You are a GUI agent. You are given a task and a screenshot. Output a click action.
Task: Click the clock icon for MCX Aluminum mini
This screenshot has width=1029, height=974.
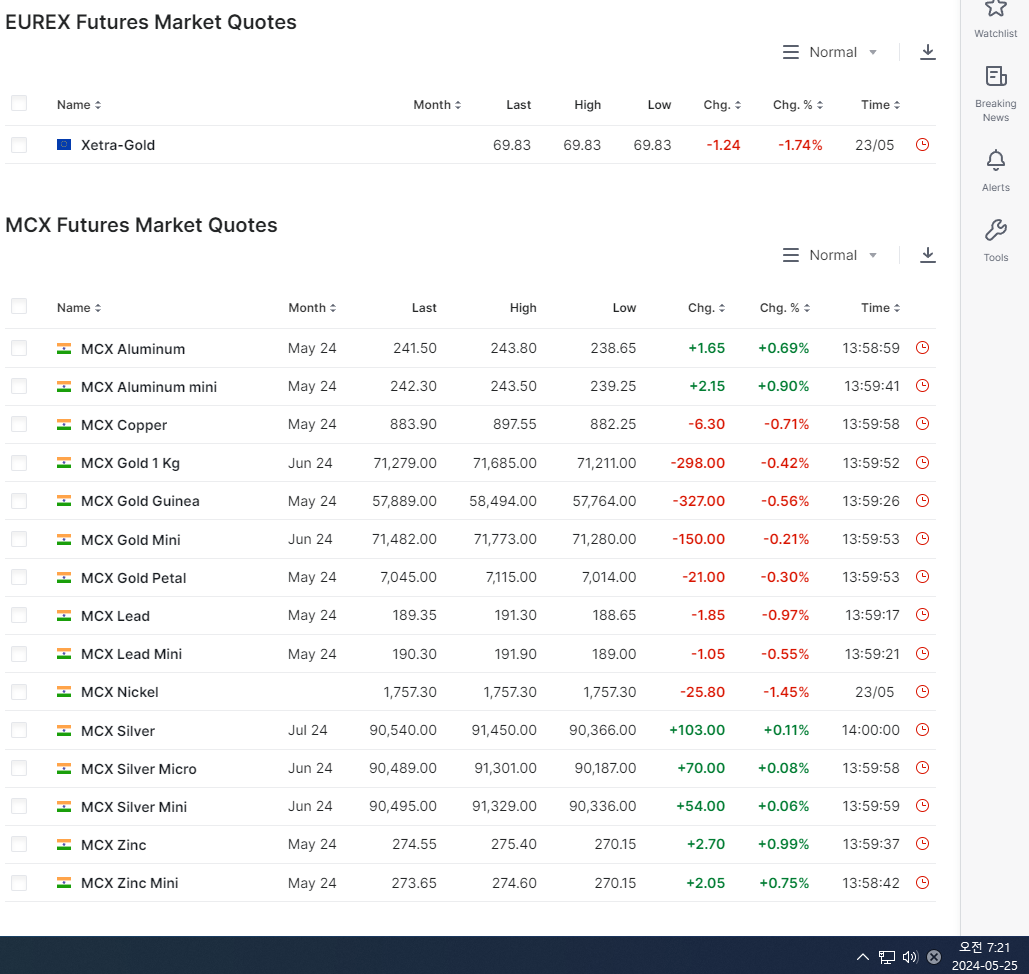click(922, 386)
